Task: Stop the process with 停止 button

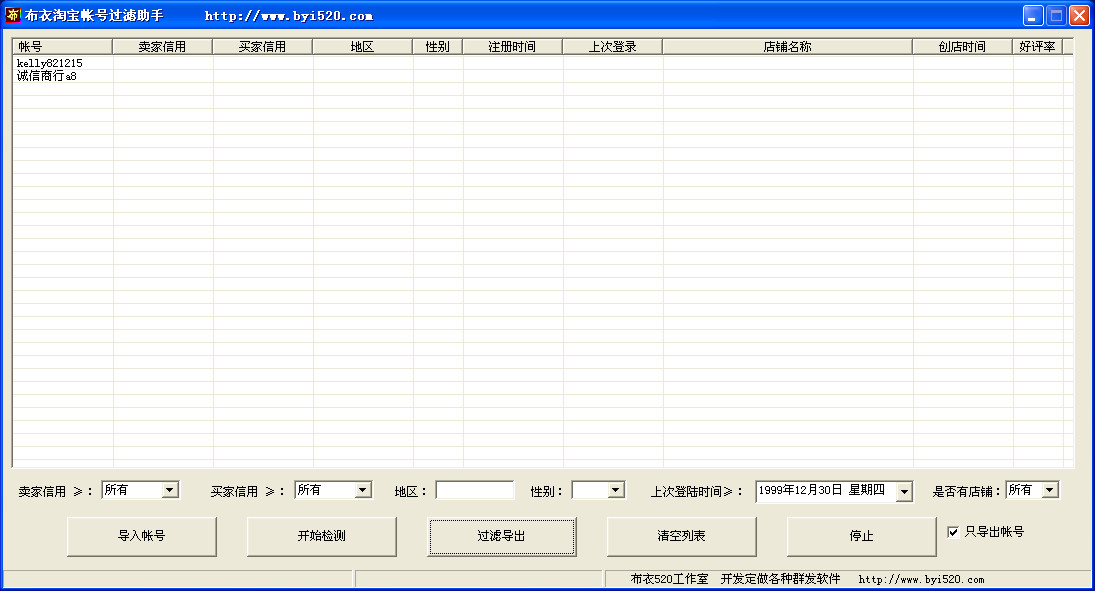Action: click(x=862, y=537)
